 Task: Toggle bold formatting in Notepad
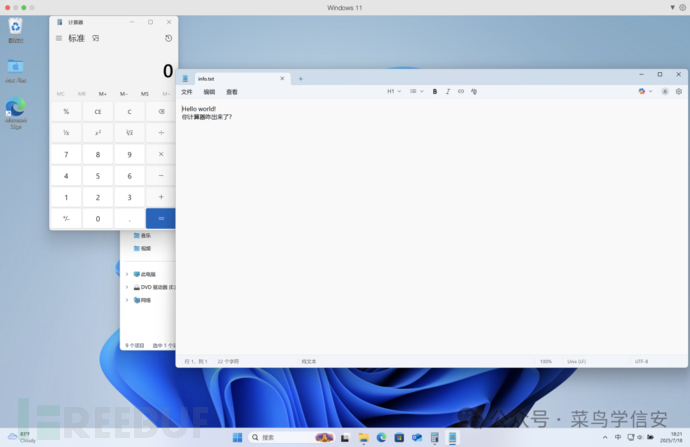[435, 92]
